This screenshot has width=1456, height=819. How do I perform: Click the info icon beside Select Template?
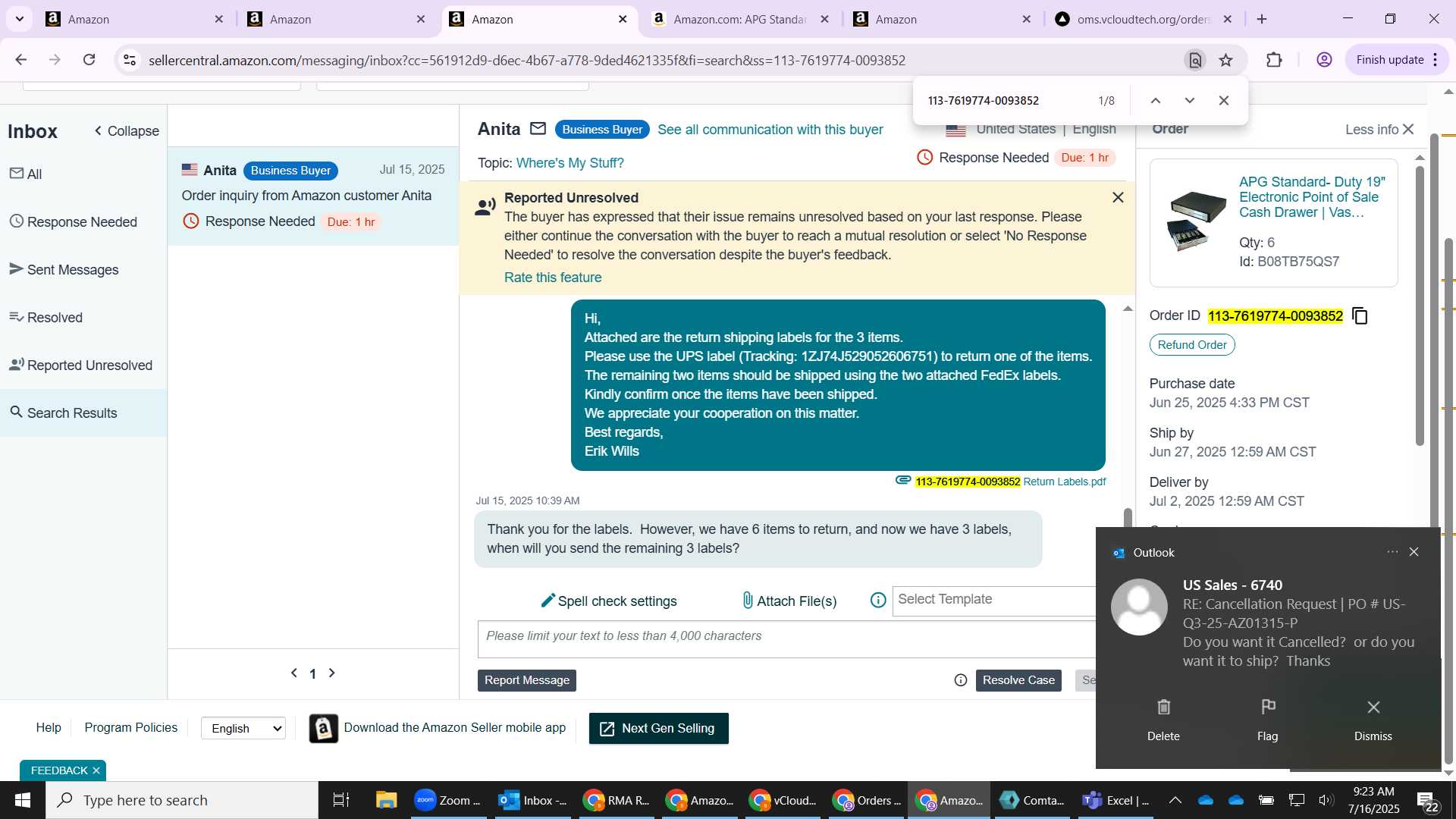(878, 601)
